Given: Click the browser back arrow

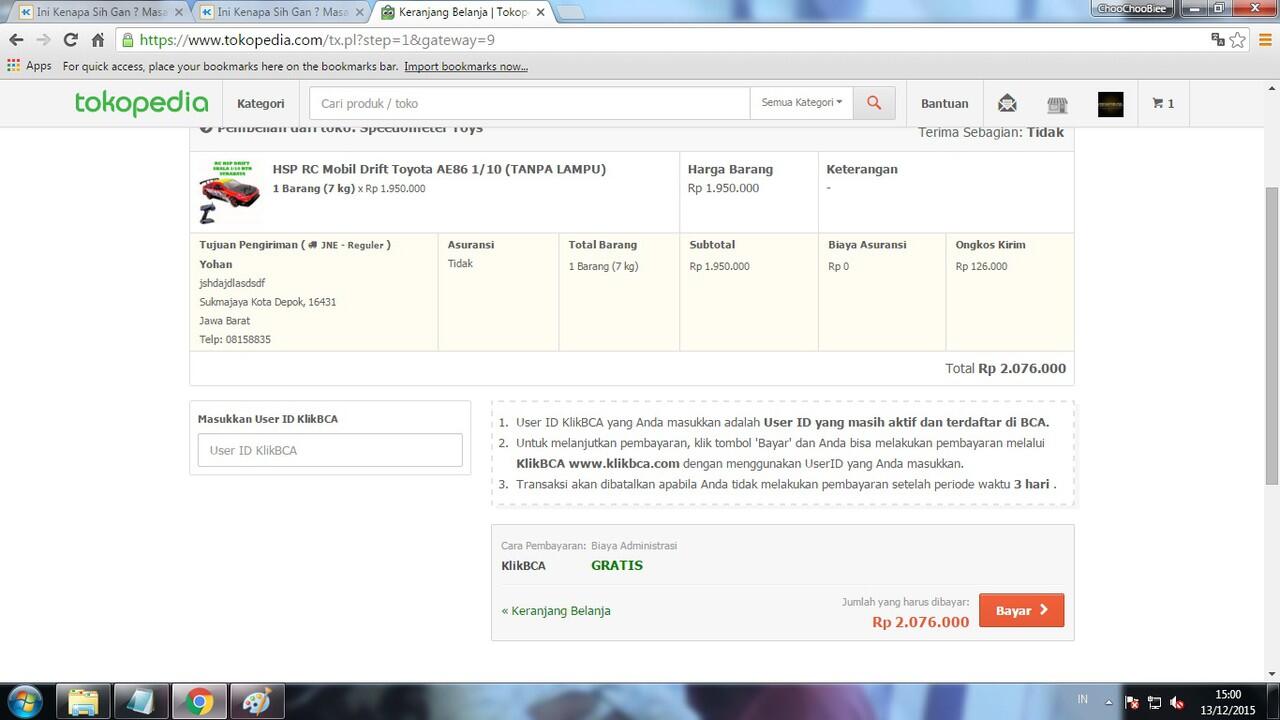Looking at the screenshot, I should pyautogui.click(x=16, y=40).
